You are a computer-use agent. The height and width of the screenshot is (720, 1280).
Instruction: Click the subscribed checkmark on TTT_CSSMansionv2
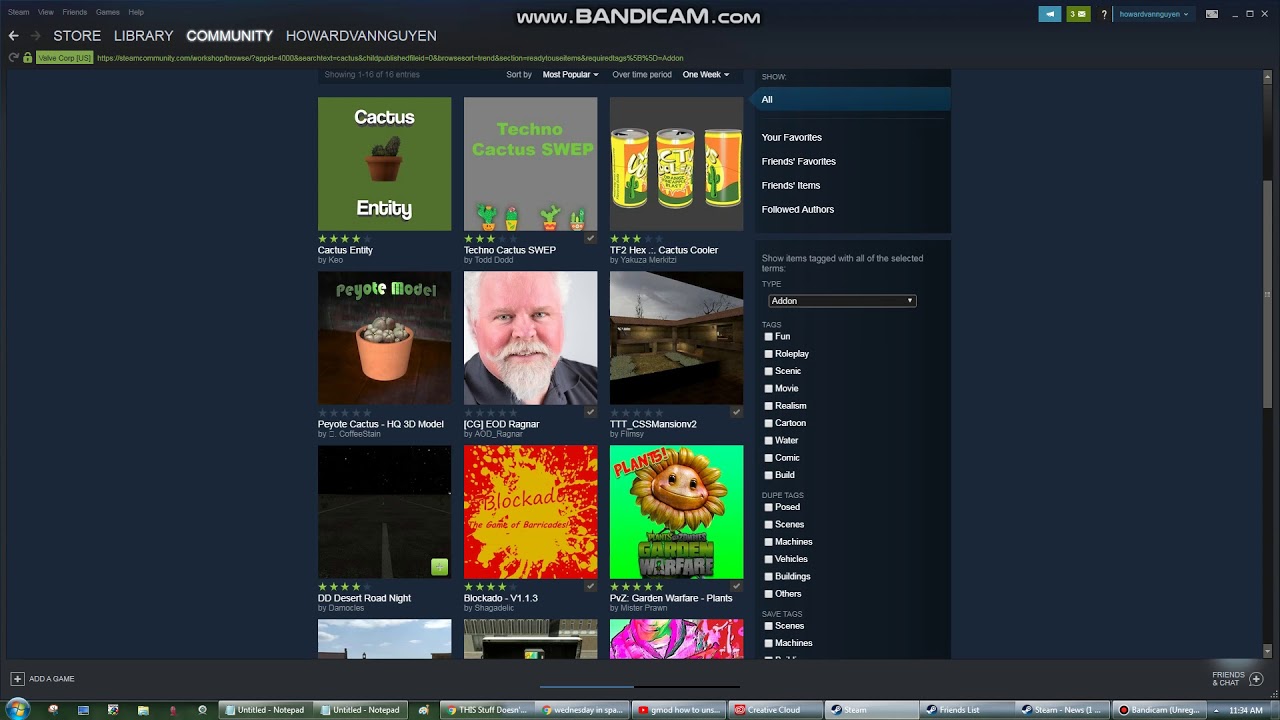736,412
